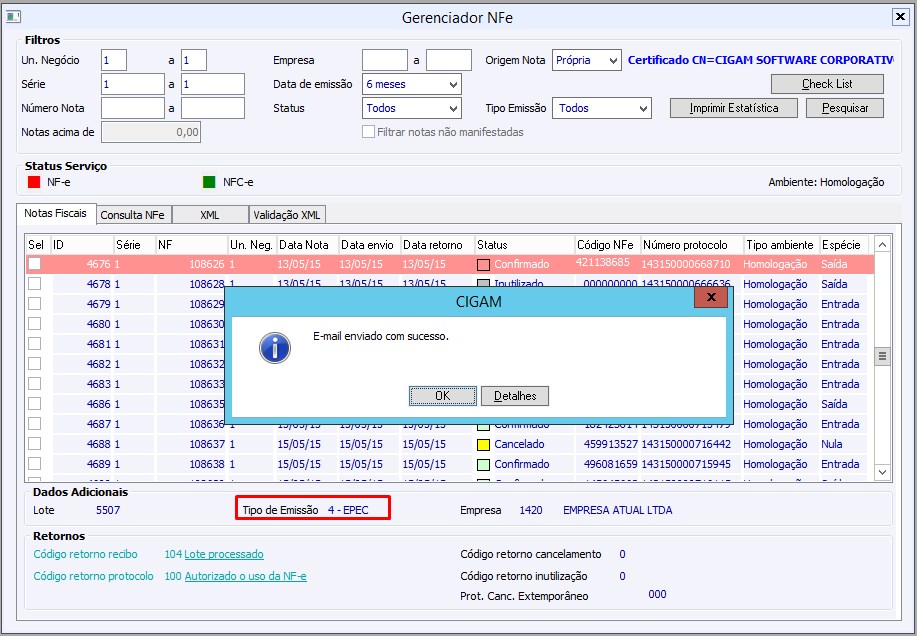This screenshot has height=636, width=917.
Task: Click the green NFC-e service status indicator
Action: point(209,182)
